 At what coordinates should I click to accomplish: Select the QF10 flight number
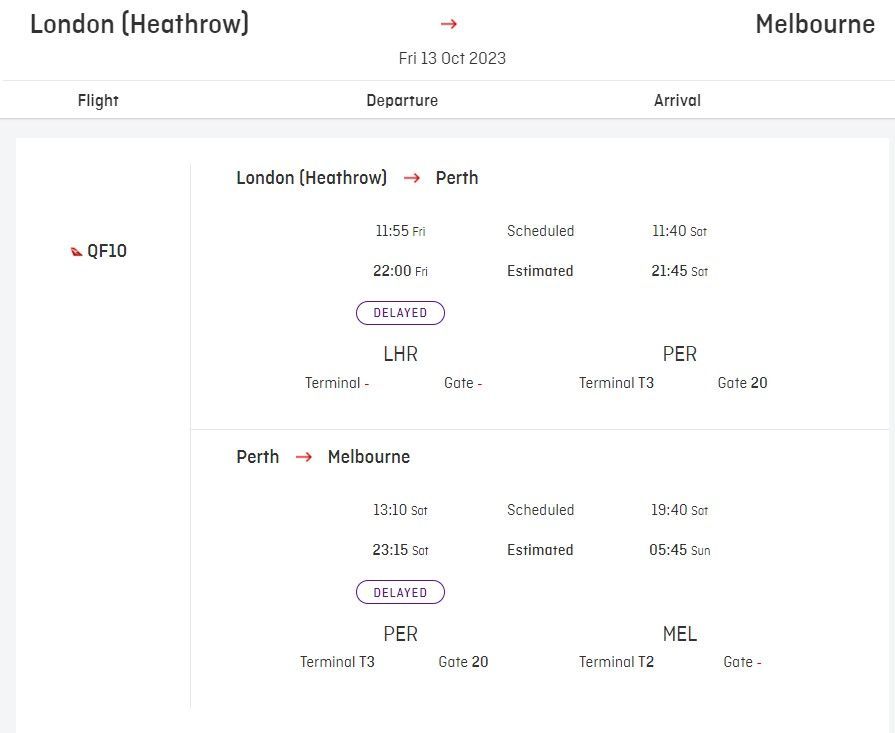click(x=107, y=251)
